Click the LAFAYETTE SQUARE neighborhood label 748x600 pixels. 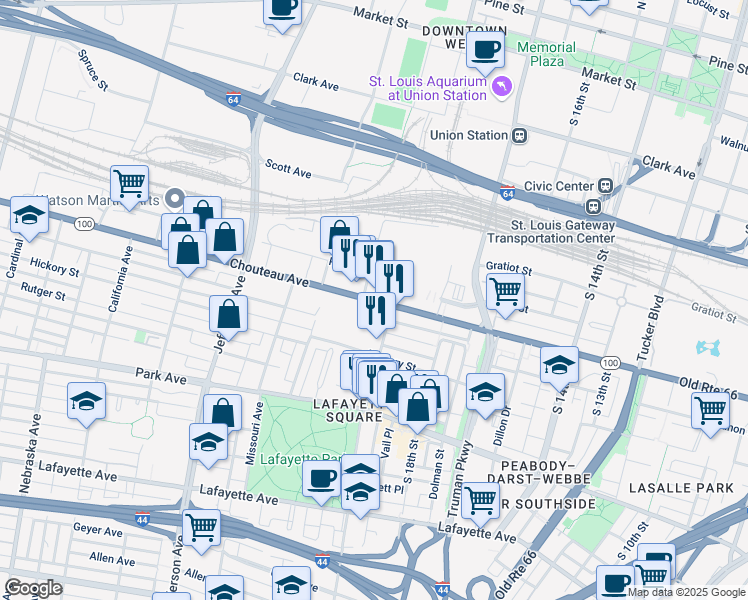[349, 411]
